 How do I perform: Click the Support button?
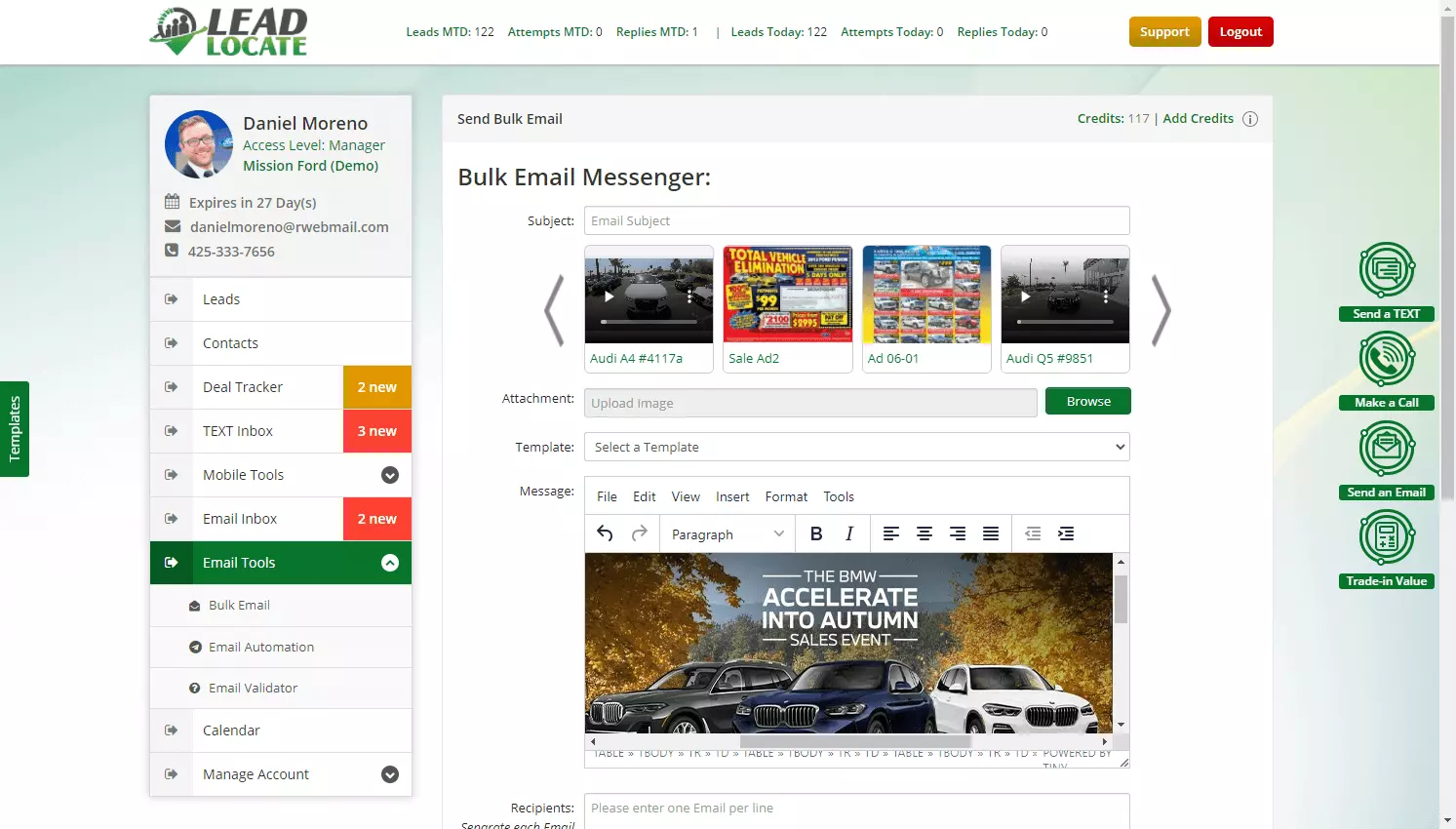click(x=1164, y=31)
